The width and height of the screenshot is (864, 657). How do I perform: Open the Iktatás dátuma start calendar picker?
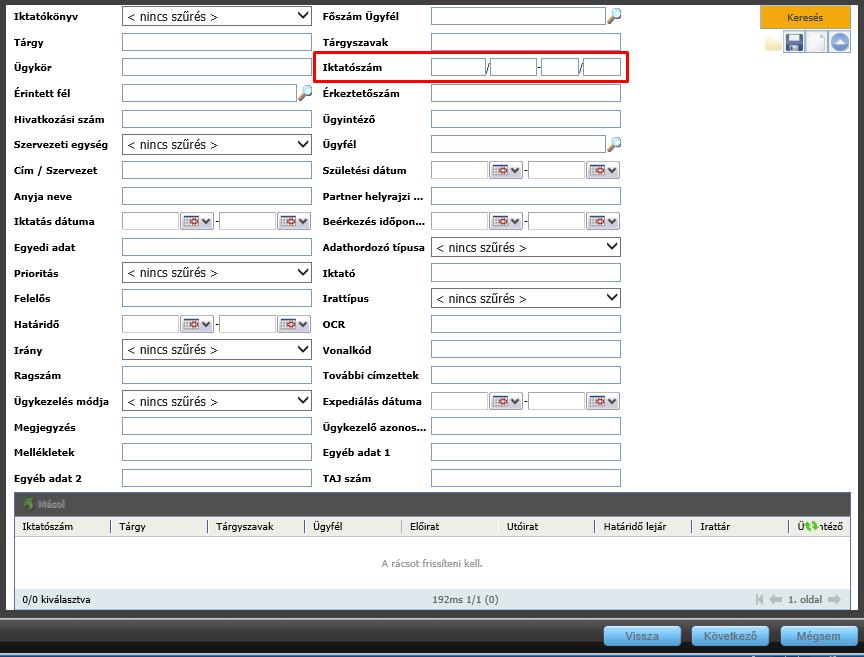tap(197, 222)
